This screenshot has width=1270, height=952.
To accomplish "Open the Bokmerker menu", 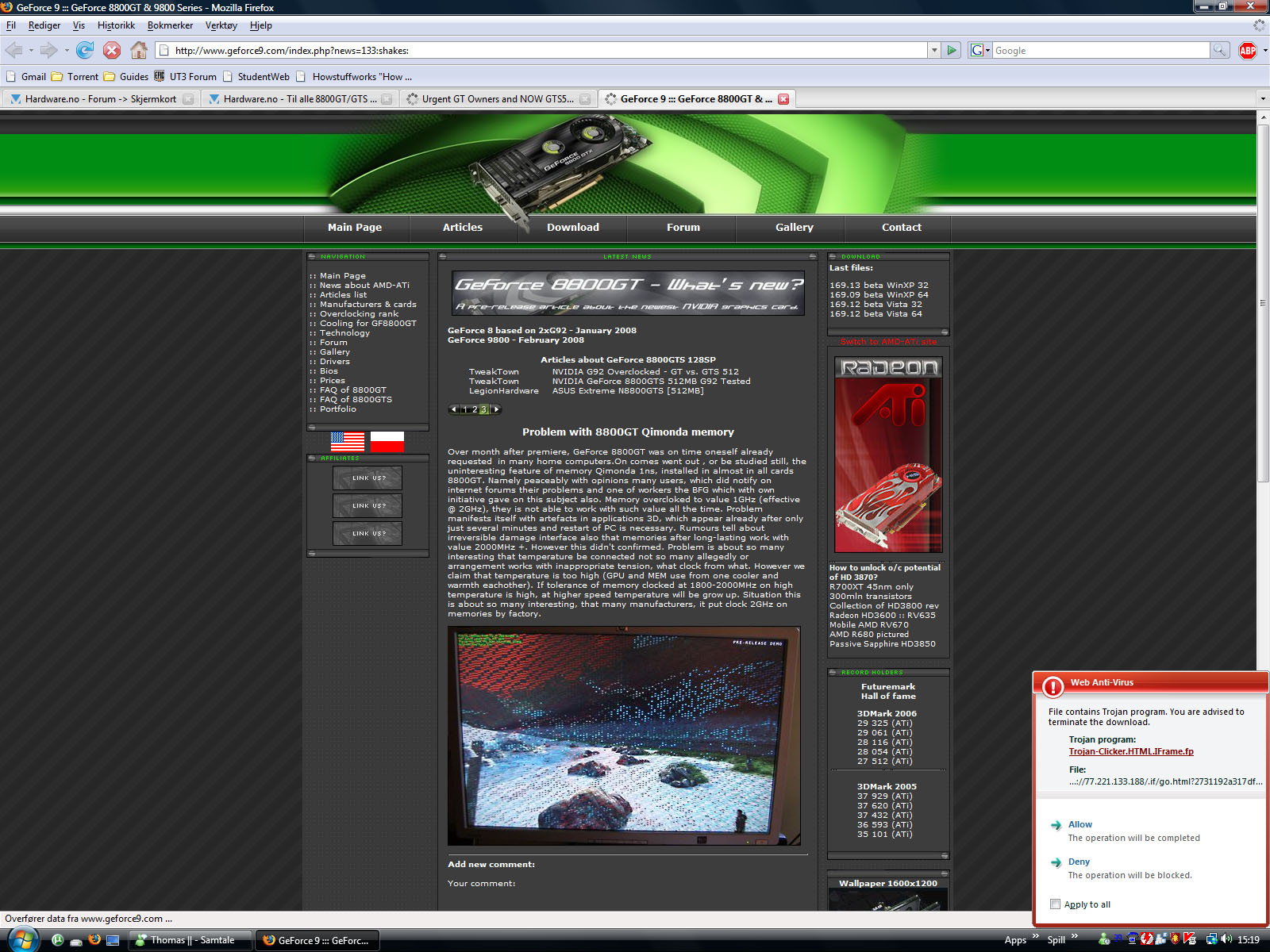I will tap(170, 25).
